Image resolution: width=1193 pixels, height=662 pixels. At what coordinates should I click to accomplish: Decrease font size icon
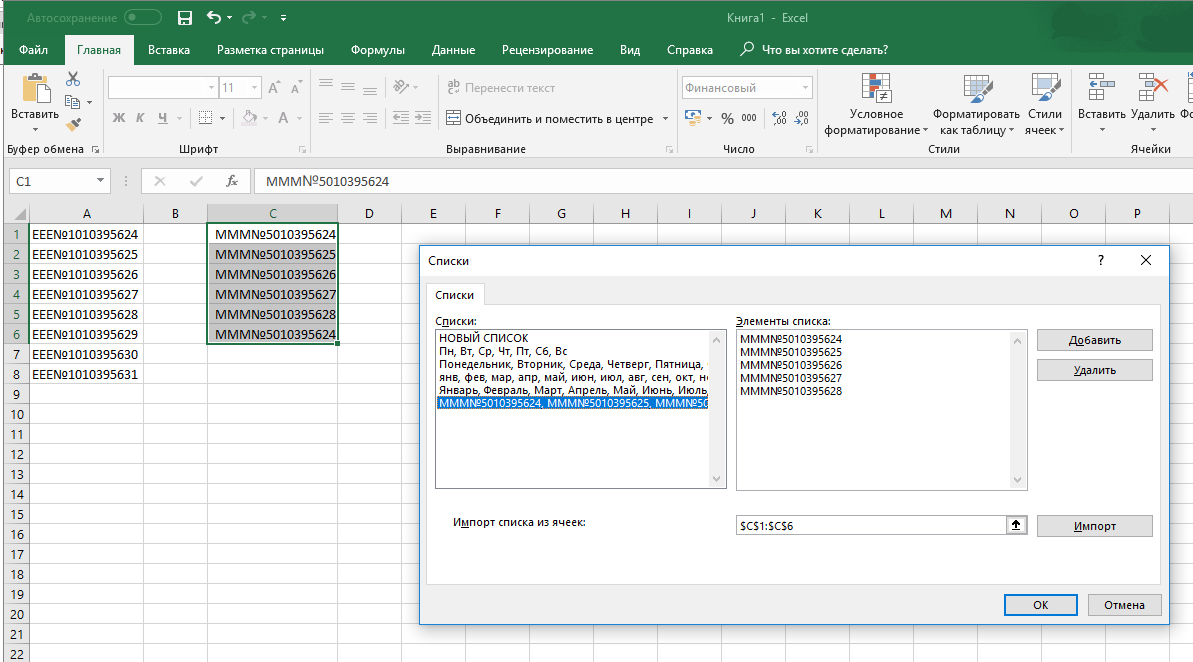click(296, 88)
